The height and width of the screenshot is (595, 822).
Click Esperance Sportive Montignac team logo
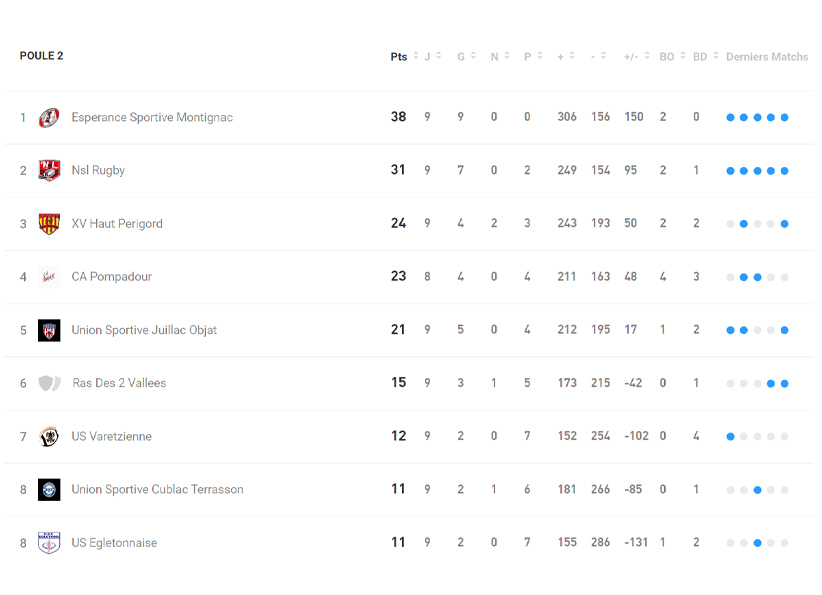pyautogui.click(x=49, y=118)
